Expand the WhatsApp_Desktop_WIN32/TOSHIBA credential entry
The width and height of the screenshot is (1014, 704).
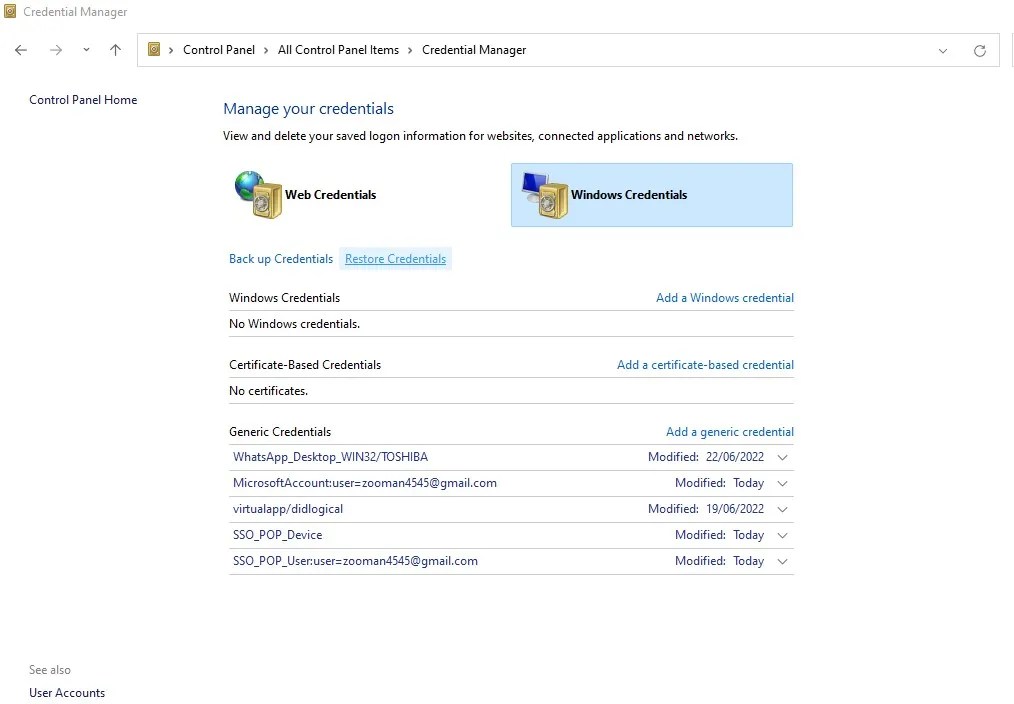coord(783,457)
